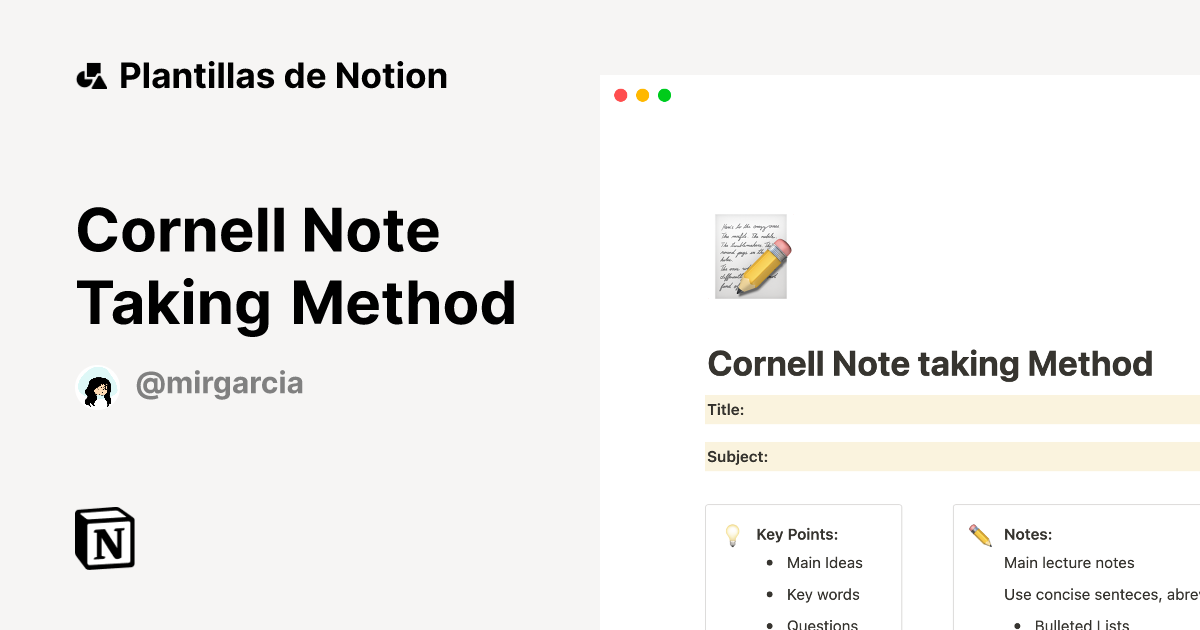Viewport: 1200px width, 630px height.
Task: Click the Main lecture notes text line
Action: coord(1069,563)
